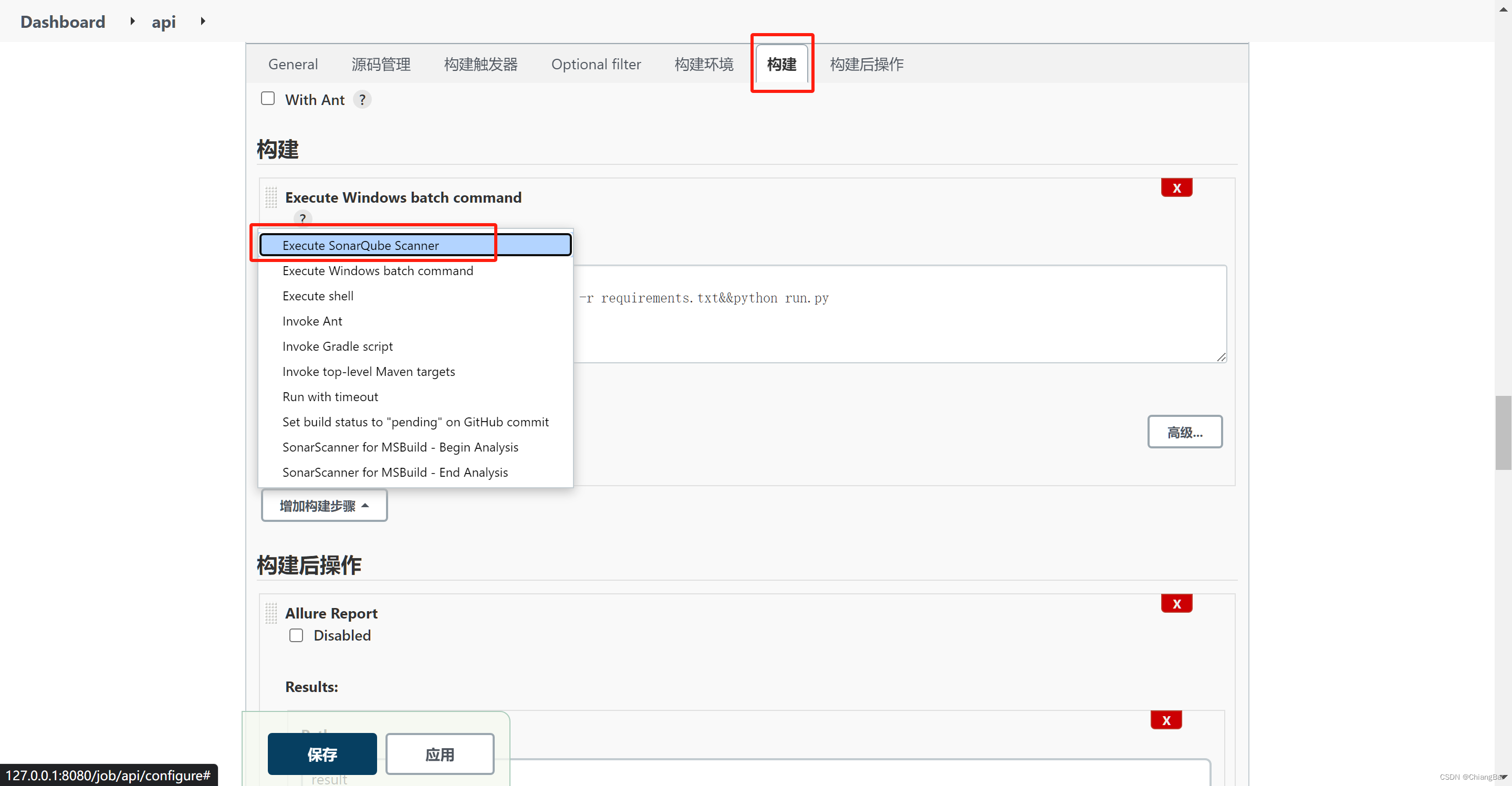This screenshot has width=1512, height=786.
Task: Go to the Dashboard breadcrumb link
Action: tap(63, 22)
